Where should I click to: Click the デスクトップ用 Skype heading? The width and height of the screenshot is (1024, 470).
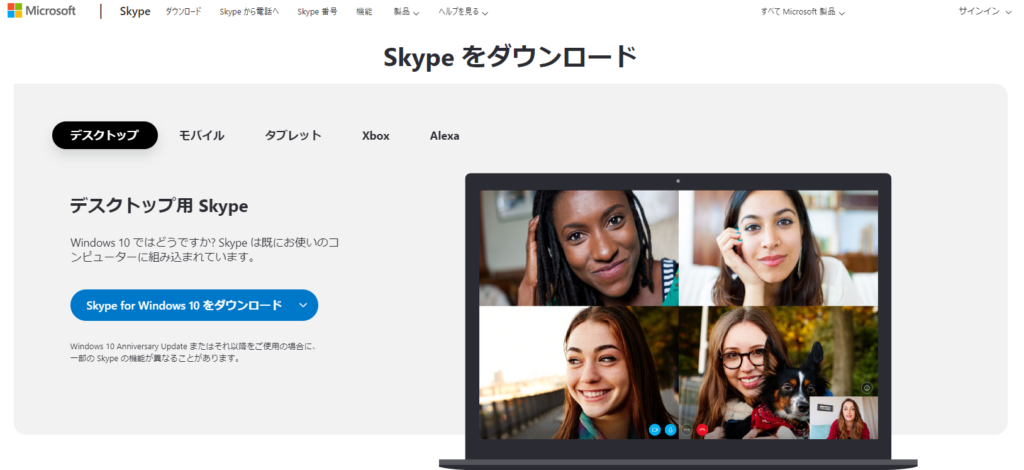(159, 206)
